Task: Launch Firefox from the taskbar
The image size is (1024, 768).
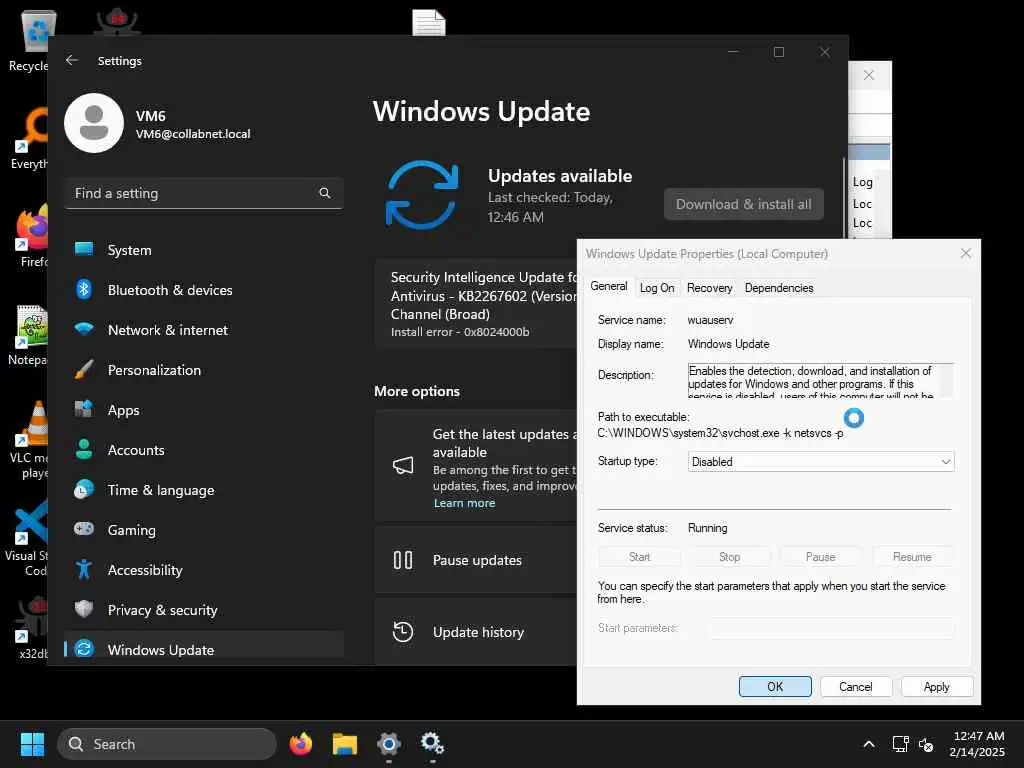Action: pos(300,744)
